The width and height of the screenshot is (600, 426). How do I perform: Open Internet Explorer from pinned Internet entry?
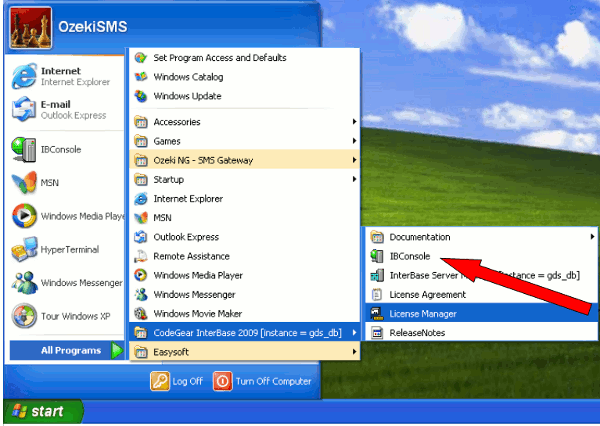pos(66,76)
